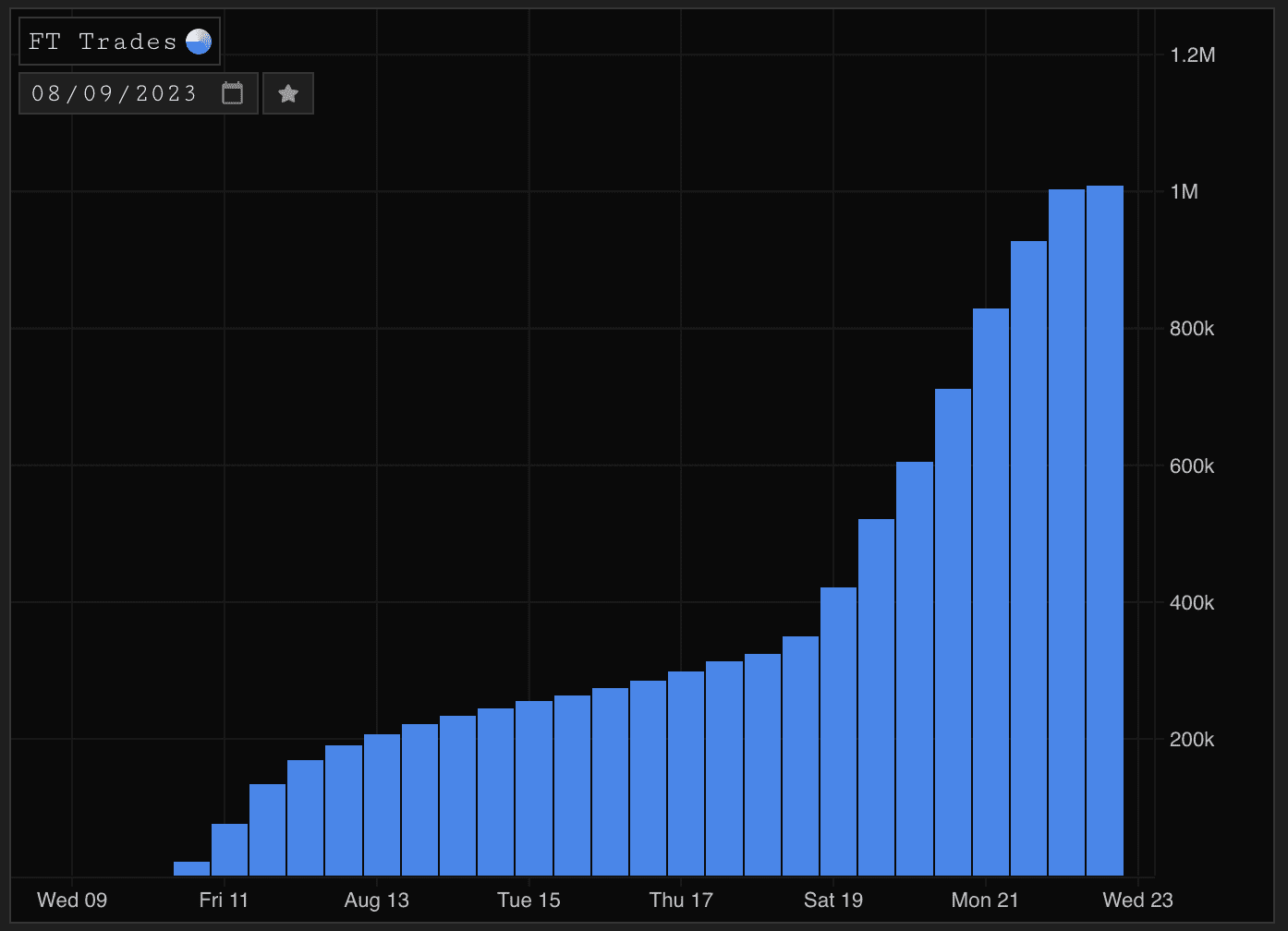Click the bar above the Aug 13 label
This screenshot has height=931, width=1288.
[382, 804]
